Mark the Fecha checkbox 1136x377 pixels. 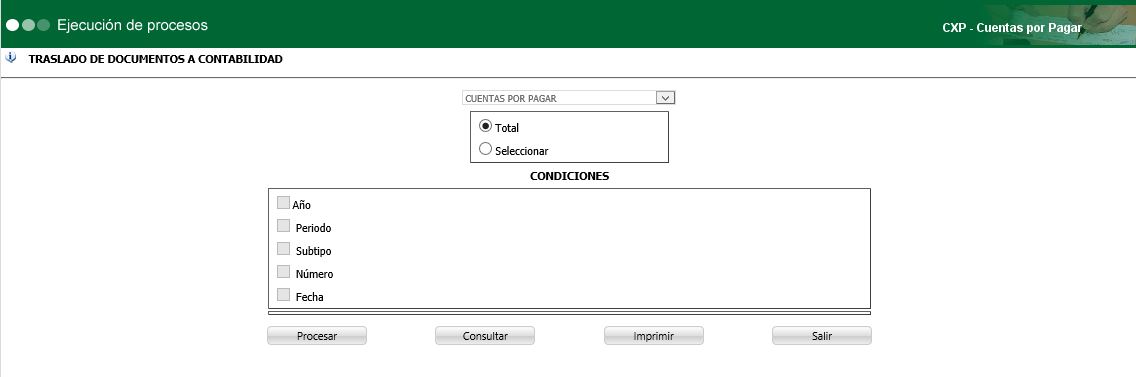(283, 294)
